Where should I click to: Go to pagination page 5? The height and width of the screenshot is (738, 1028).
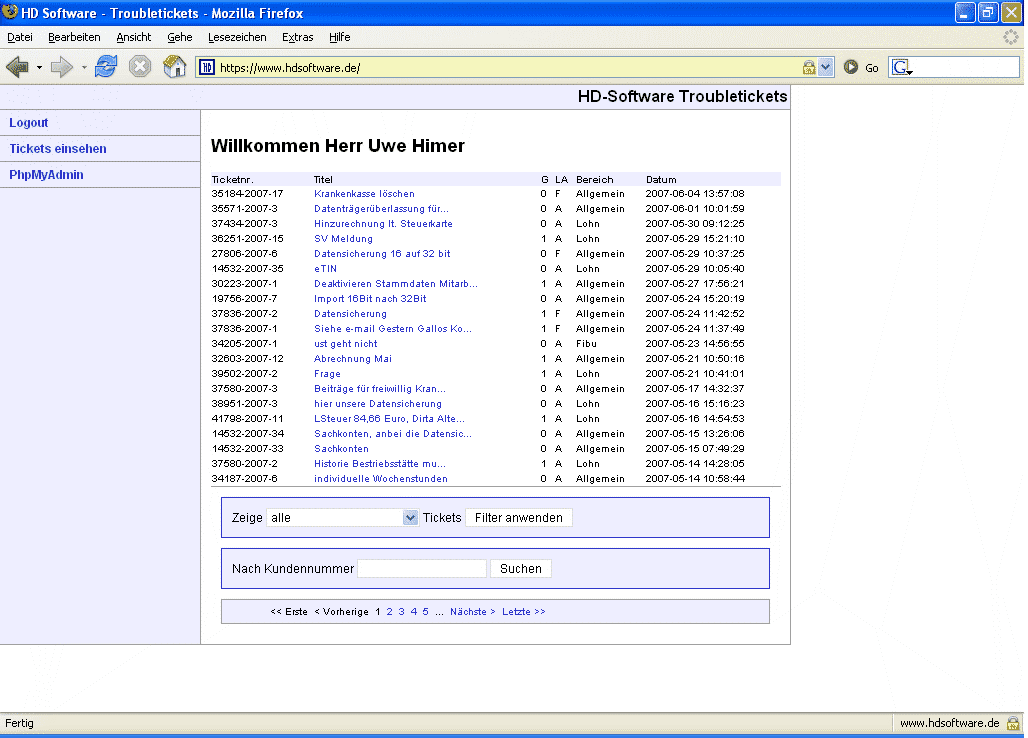click(x=425, y=612)
